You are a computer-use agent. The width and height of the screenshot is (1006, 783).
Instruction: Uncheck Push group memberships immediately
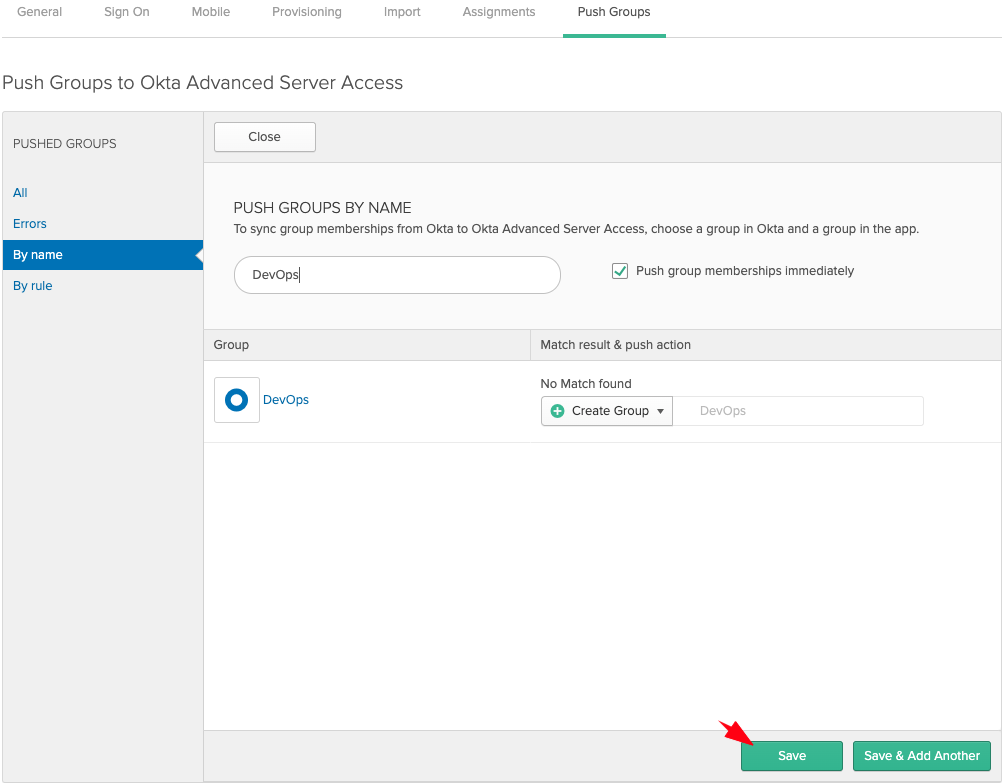[620, 270]
